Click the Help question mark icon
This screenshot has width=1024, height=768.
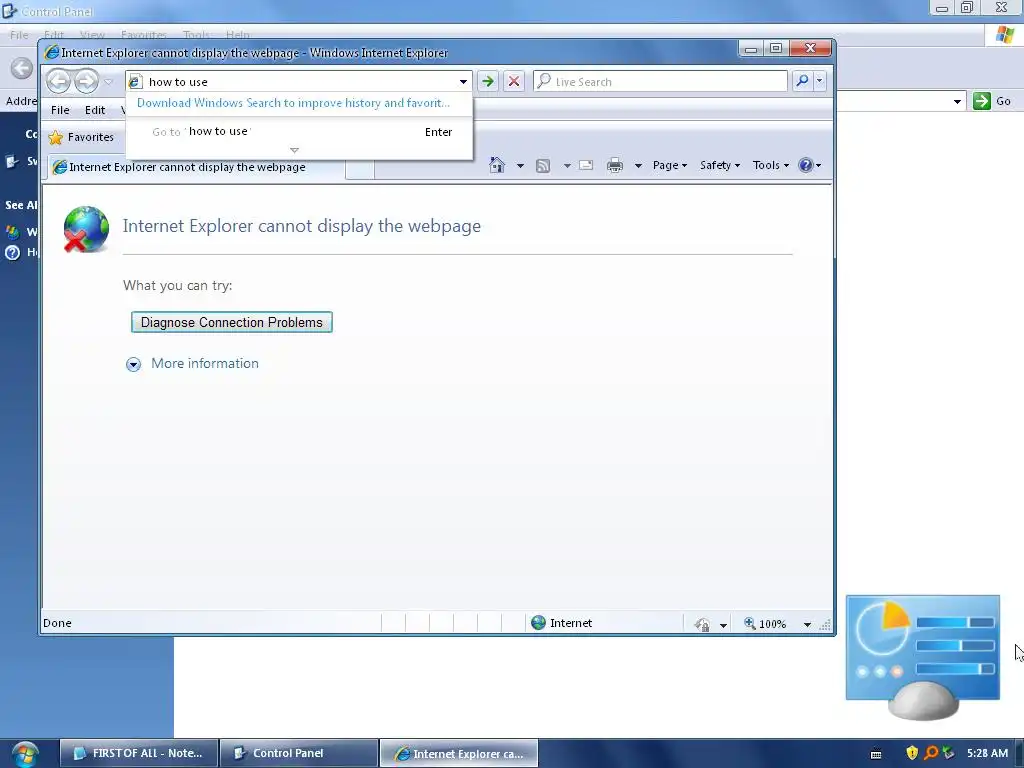tap(806, 165)
